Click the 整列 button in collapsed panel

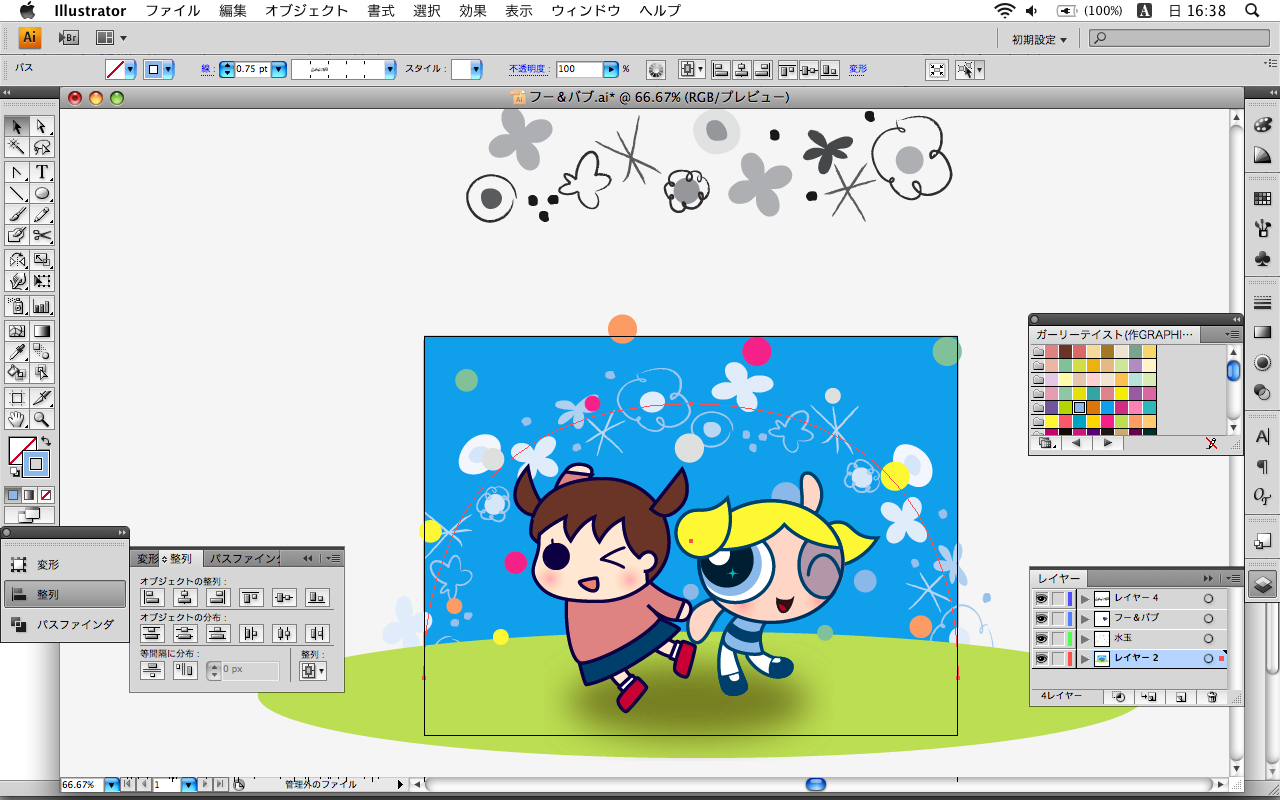pos(65,594)
